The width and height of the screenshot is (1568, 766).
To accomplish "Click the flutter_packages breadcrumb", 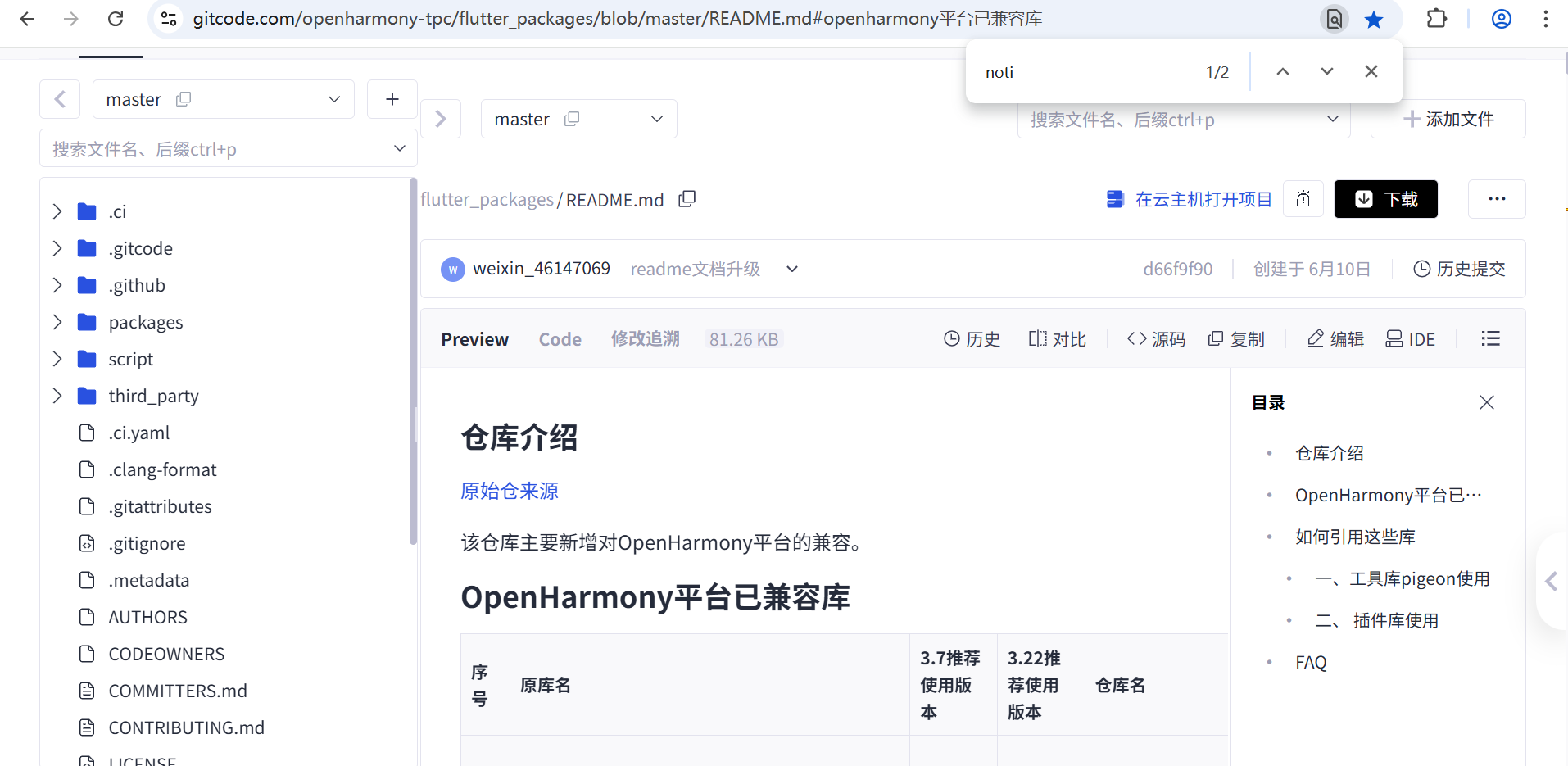I will coord(487,200).
